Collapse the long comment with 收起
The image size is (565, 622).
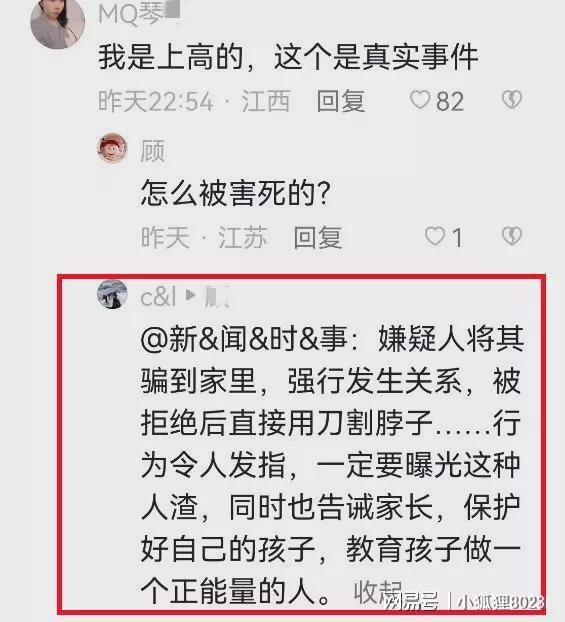377,592
